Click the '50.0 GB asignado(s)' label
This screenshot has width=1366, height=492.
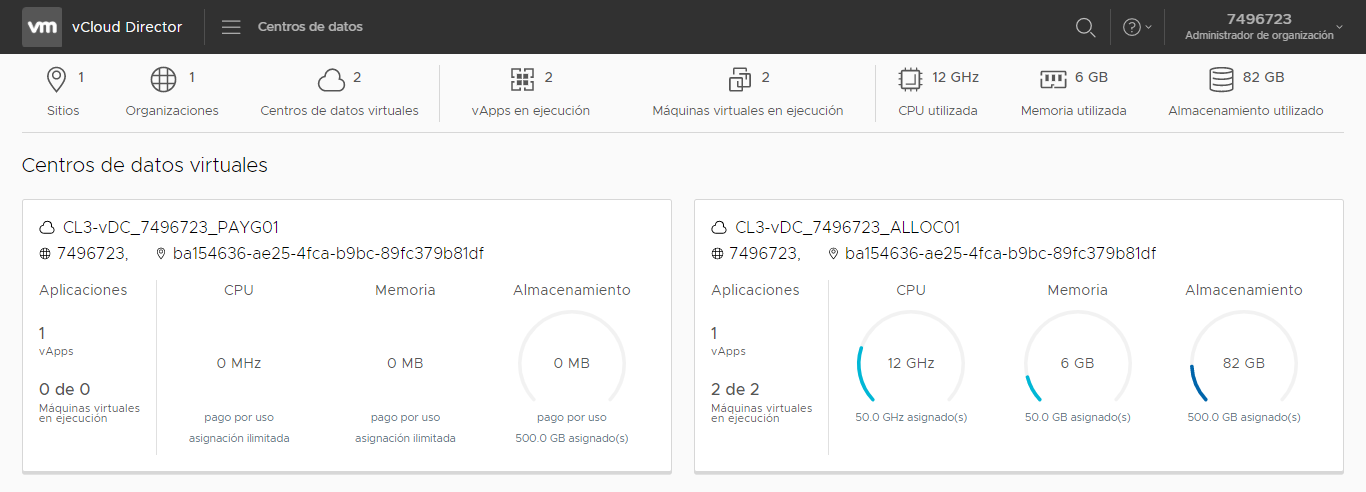pos(1077,417)
